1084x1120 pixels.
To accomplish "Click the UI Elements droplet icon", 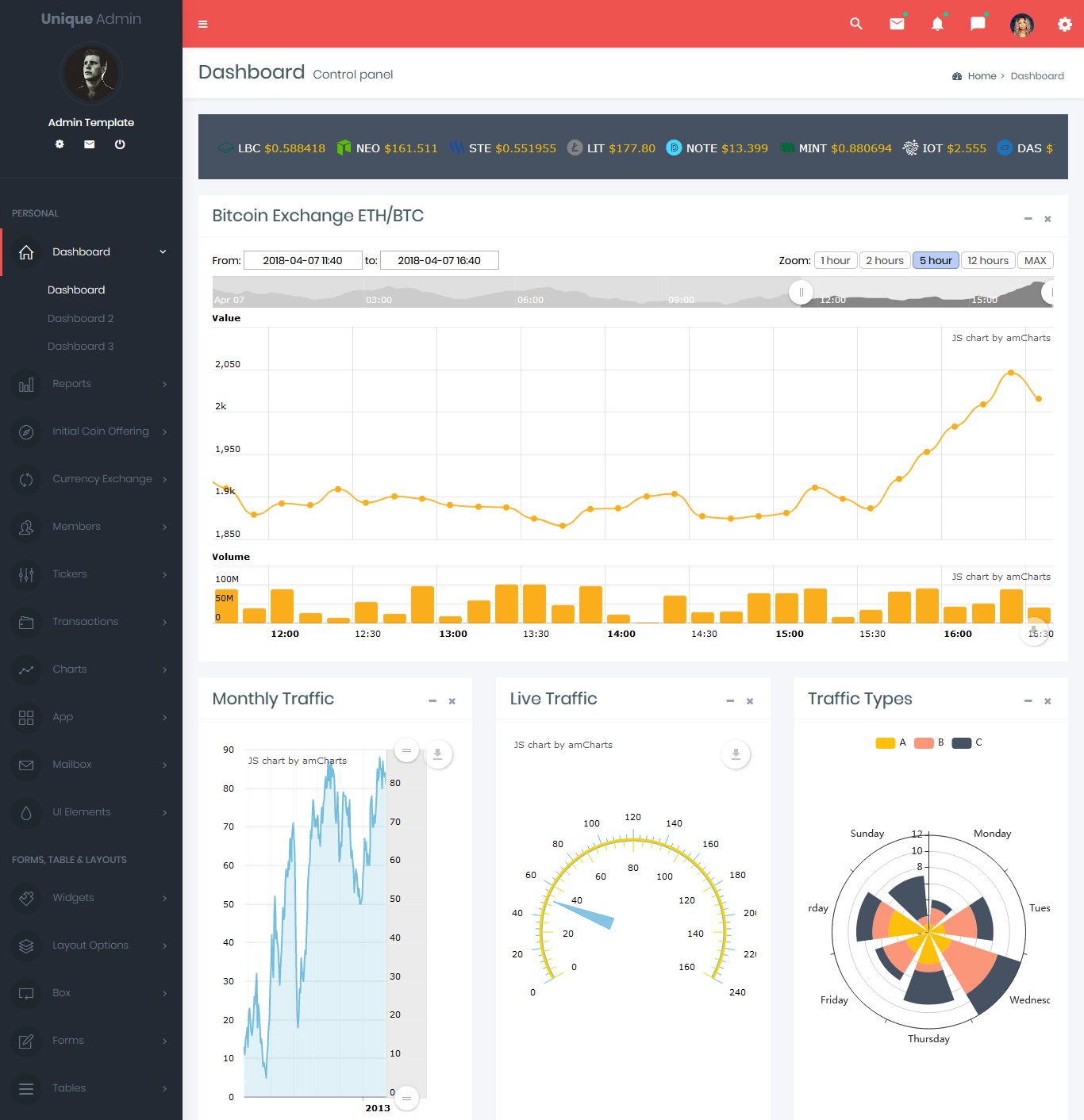I will click(x=26, y=813).
